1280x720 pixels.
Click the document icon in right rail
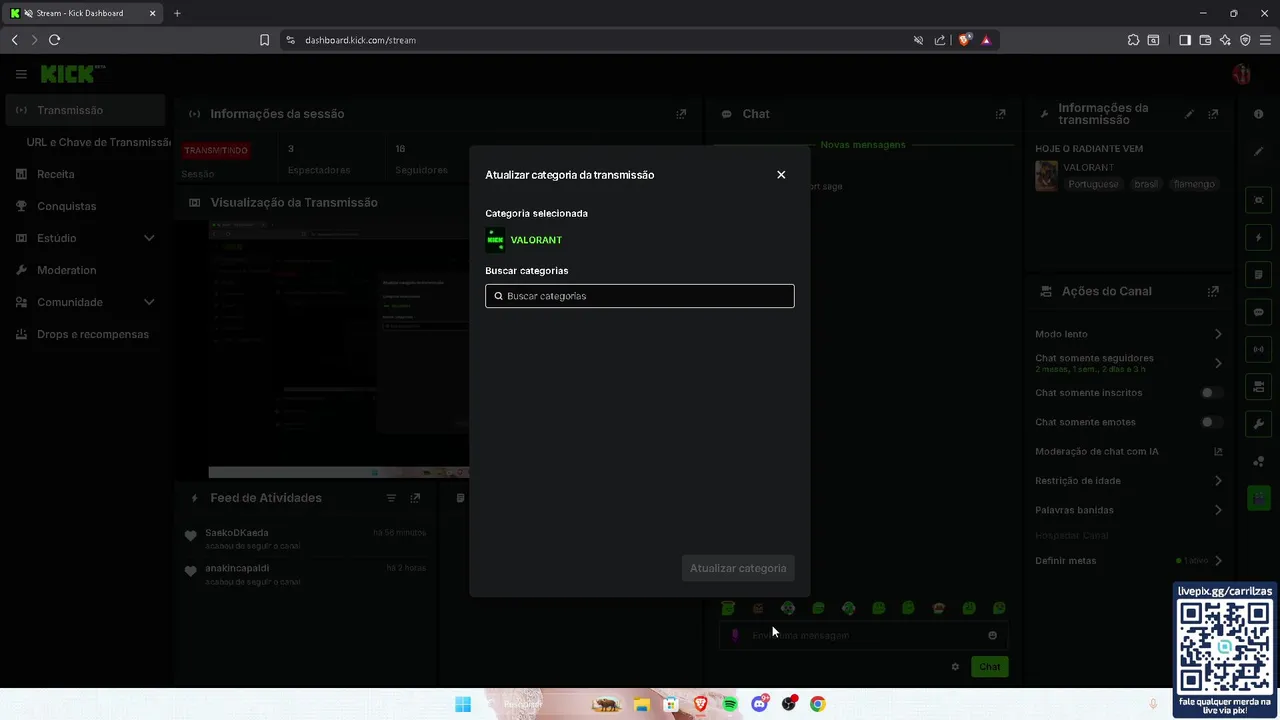point(1258,275)
